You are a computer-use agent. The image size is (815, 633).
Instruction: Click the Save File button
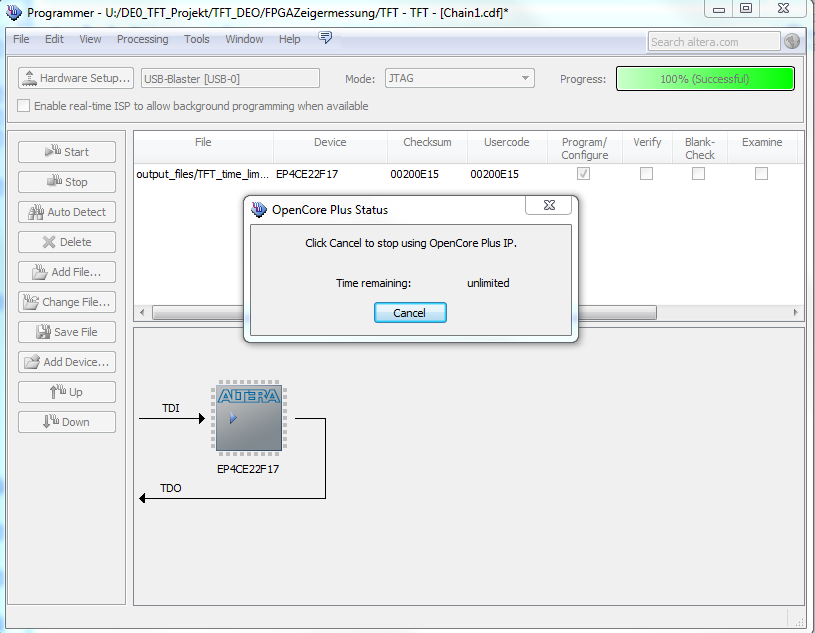tap(67, 332)
